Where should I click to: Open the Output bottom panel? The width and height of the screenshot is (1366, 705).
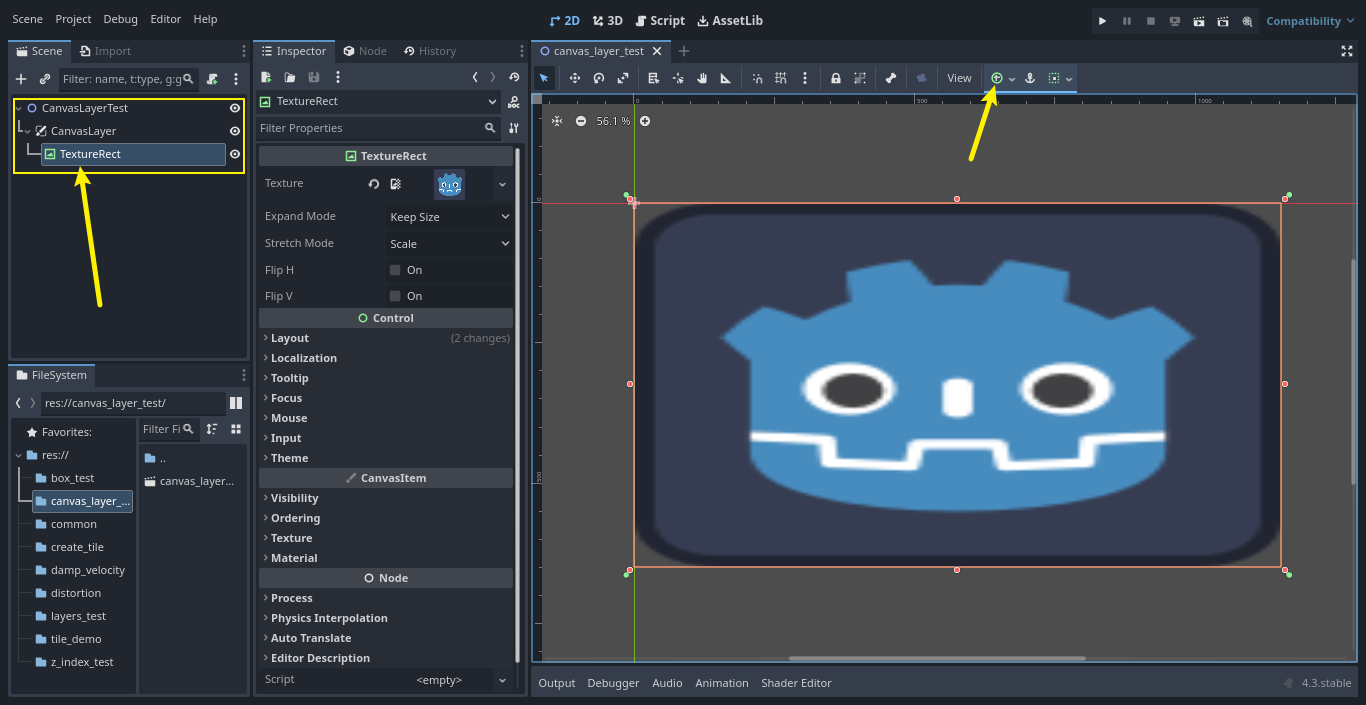[x=557, y=683]
